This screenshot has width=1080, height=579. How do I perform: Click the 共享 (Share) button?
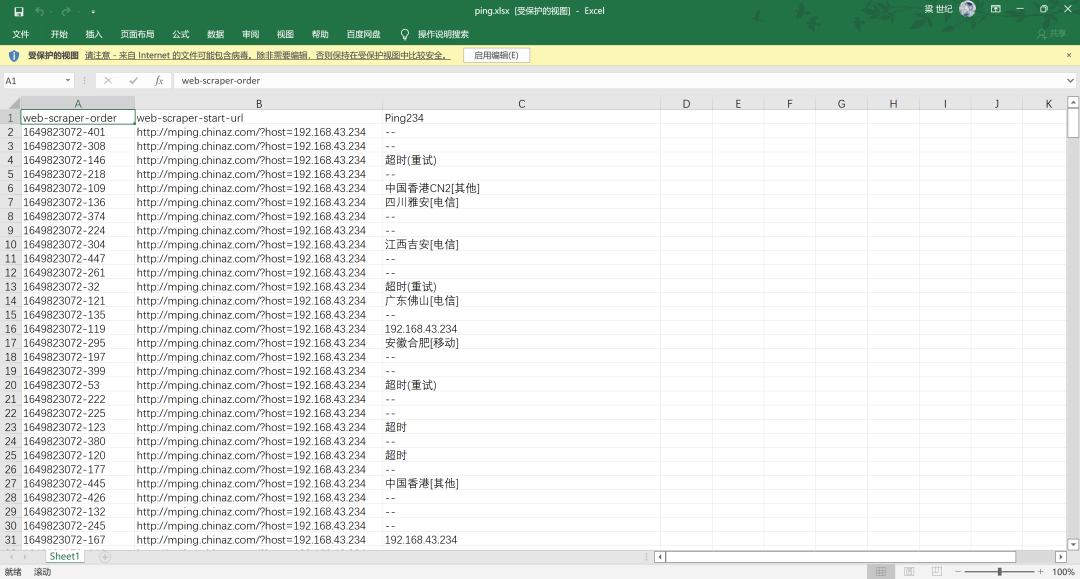[x=1051, y=34]
